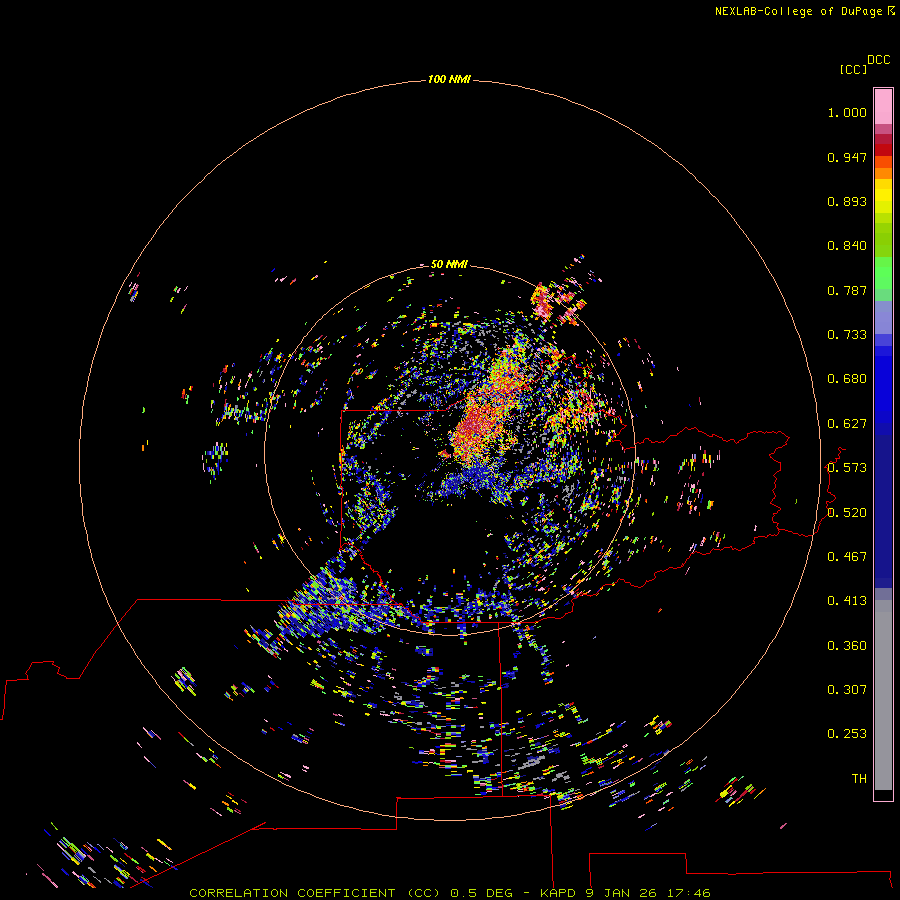900x900 pixels.
Task: Click the 100 NMI range ring label
Action: point(449,79)
